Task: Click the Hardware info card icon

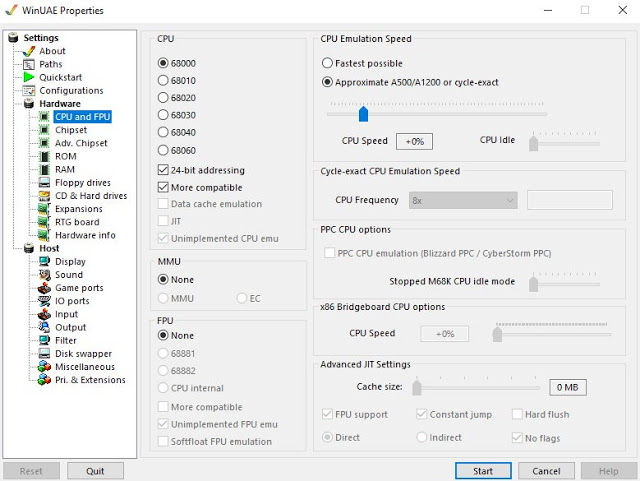Action: 44,235
